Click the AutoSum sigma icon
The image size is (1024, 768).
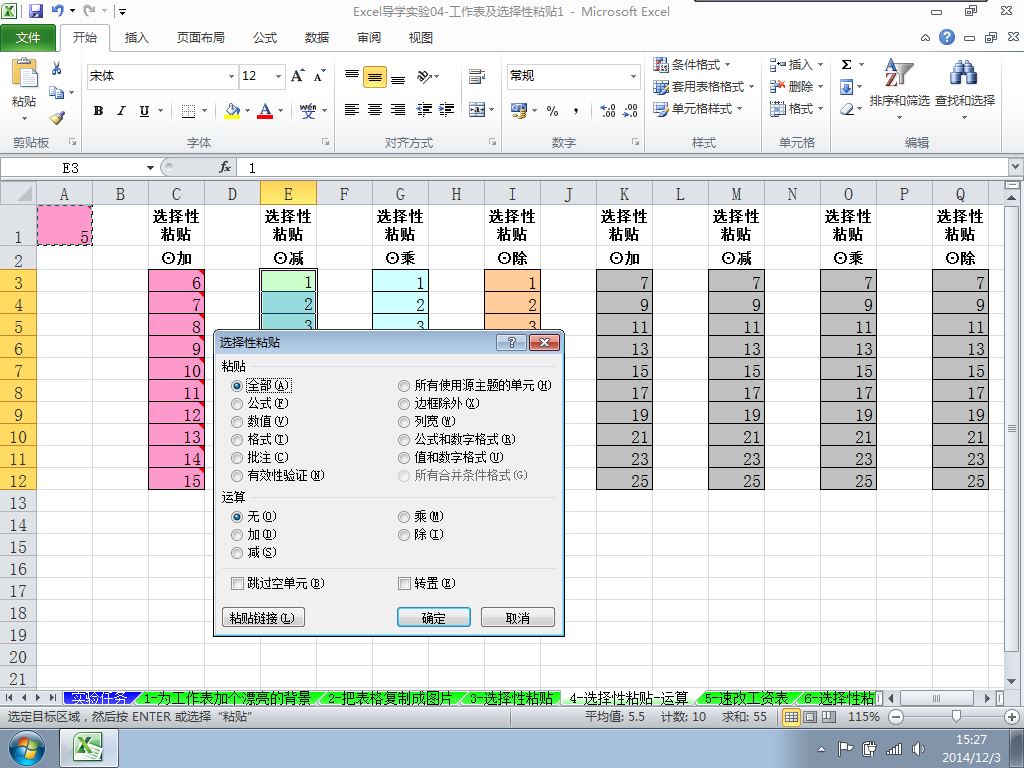846,65
